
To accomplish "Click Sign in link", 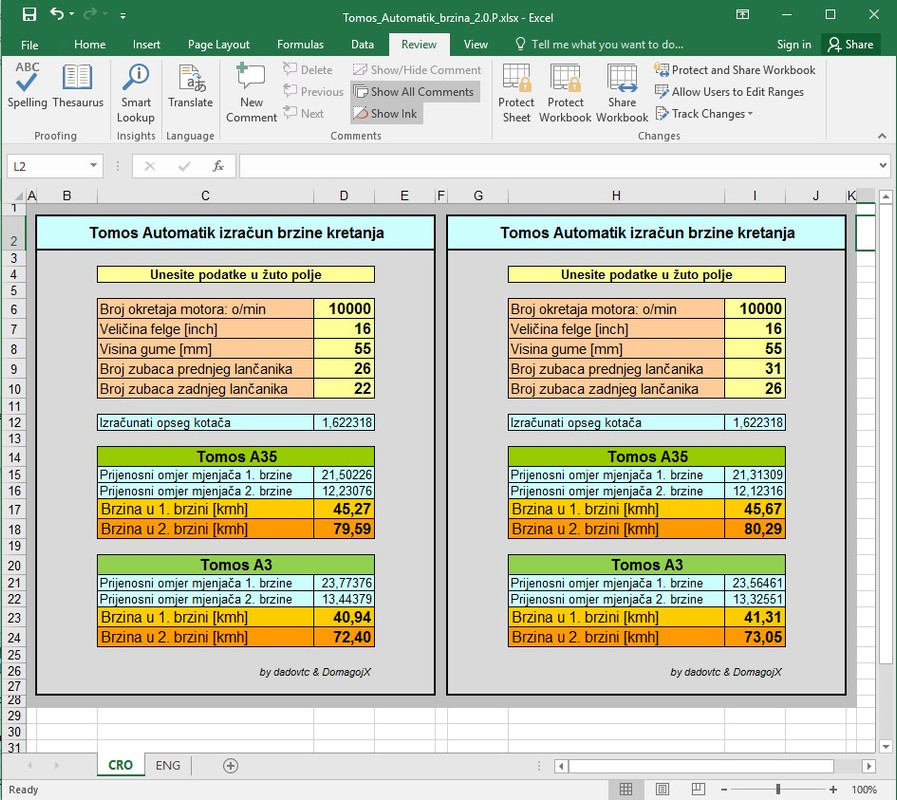I will point(794,45).
